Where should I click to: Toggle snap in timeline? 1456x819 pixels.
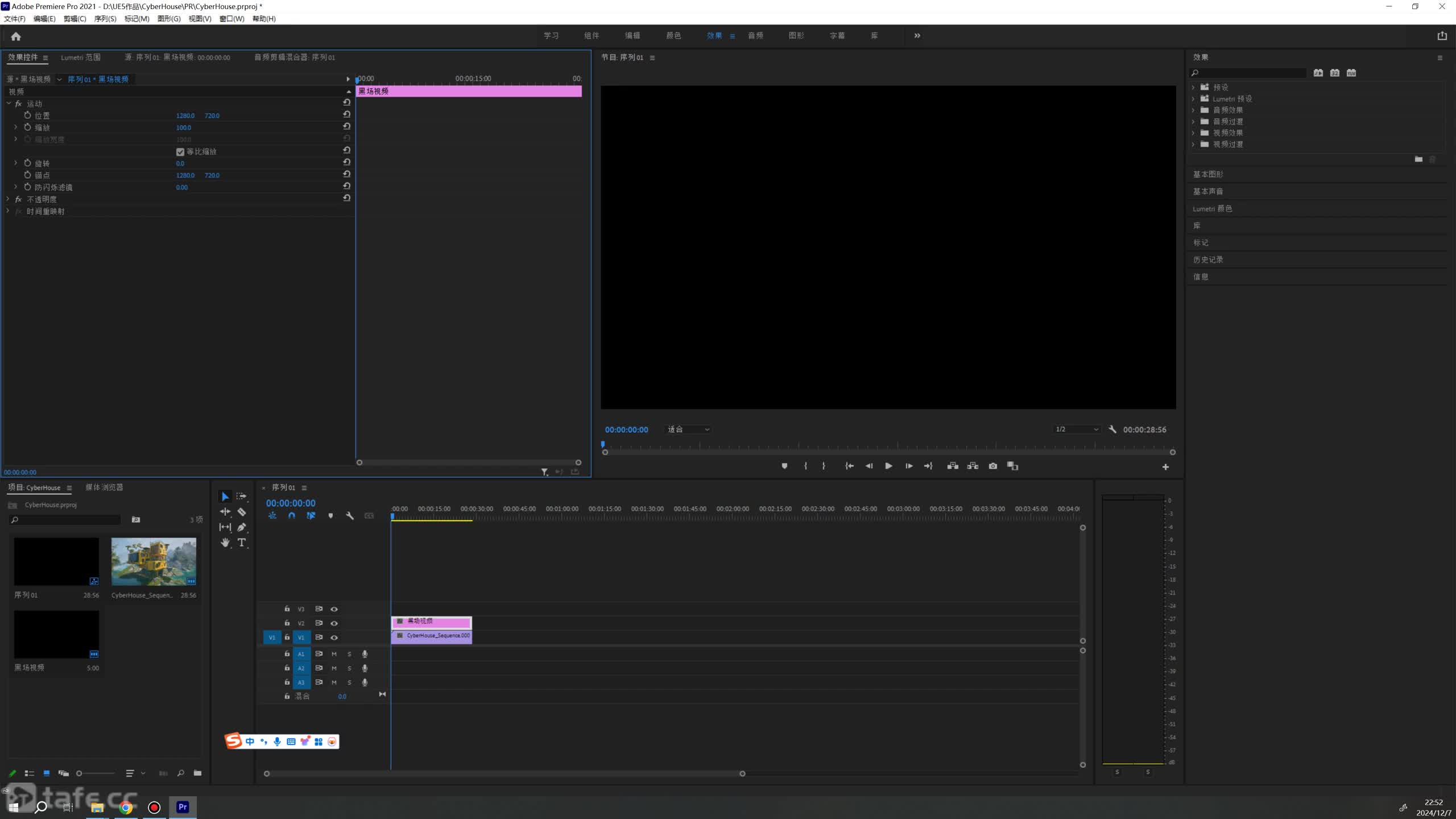[291, 516]
